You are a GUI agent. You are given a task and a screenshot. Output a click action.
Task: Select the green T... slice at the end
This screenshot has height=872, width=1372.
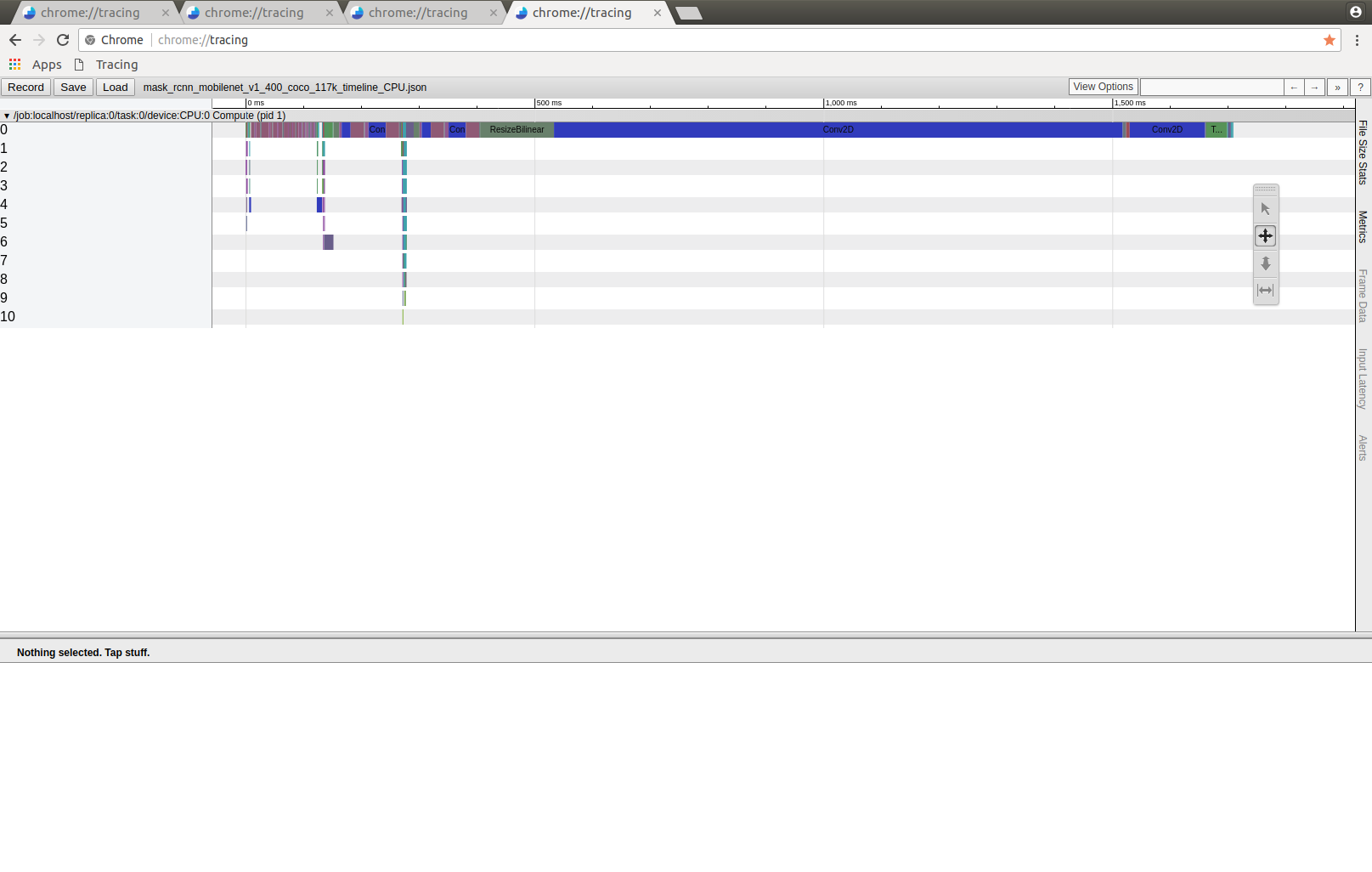1216,129
